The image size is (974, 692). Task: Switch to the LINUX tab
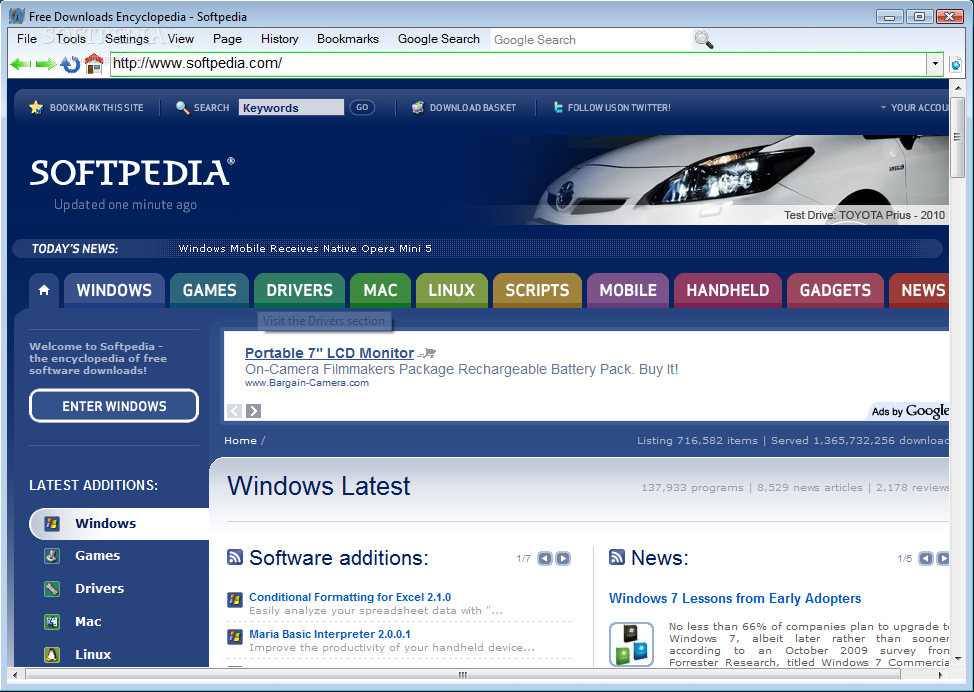pos(452,290)
